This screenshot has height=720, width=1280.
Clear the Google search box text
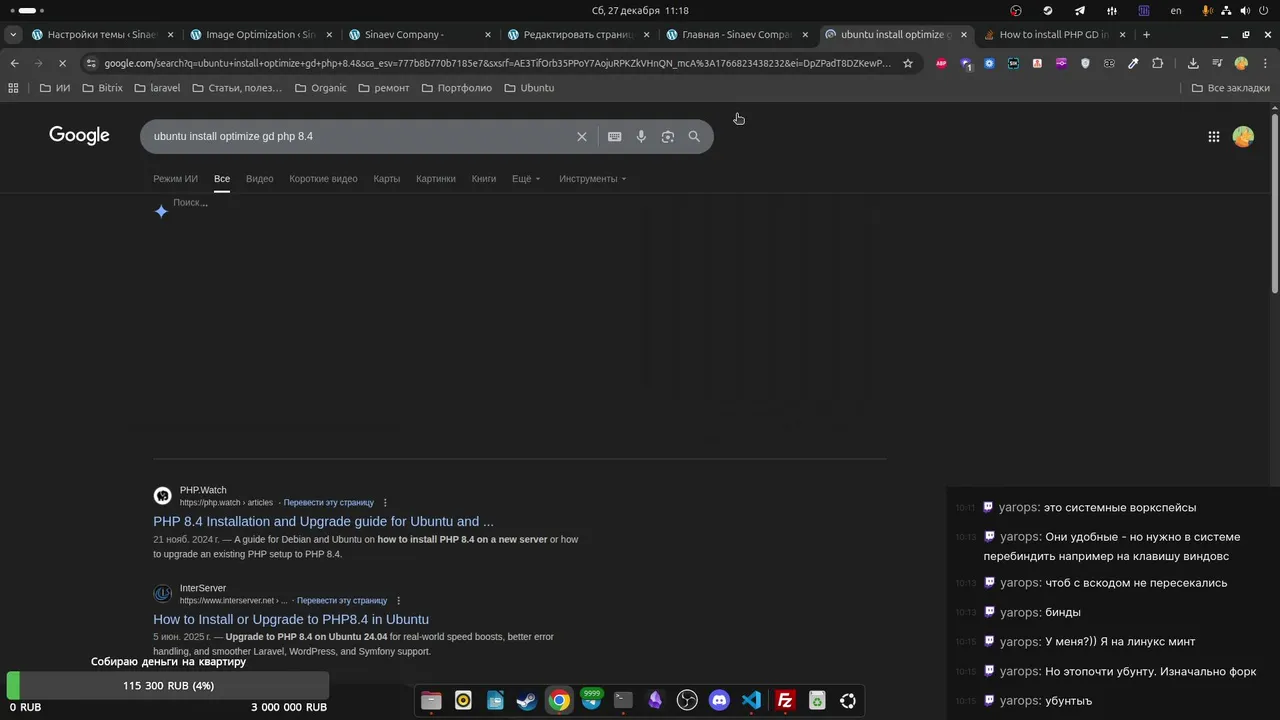pyautogui.click(x=582, y=137)
